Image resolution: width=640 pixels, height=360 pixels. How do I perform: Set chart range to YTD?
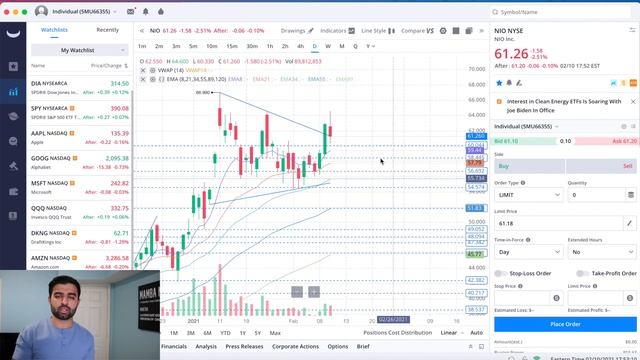[x=225, y=333]
